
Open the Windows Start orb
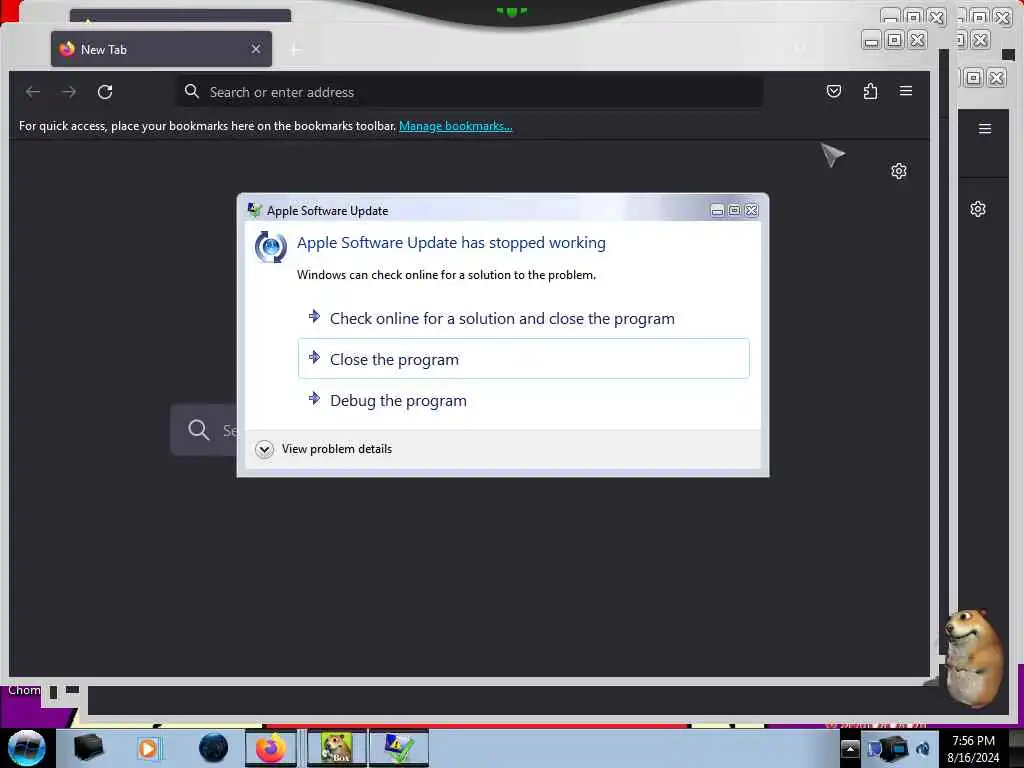[x=27, y=748]
